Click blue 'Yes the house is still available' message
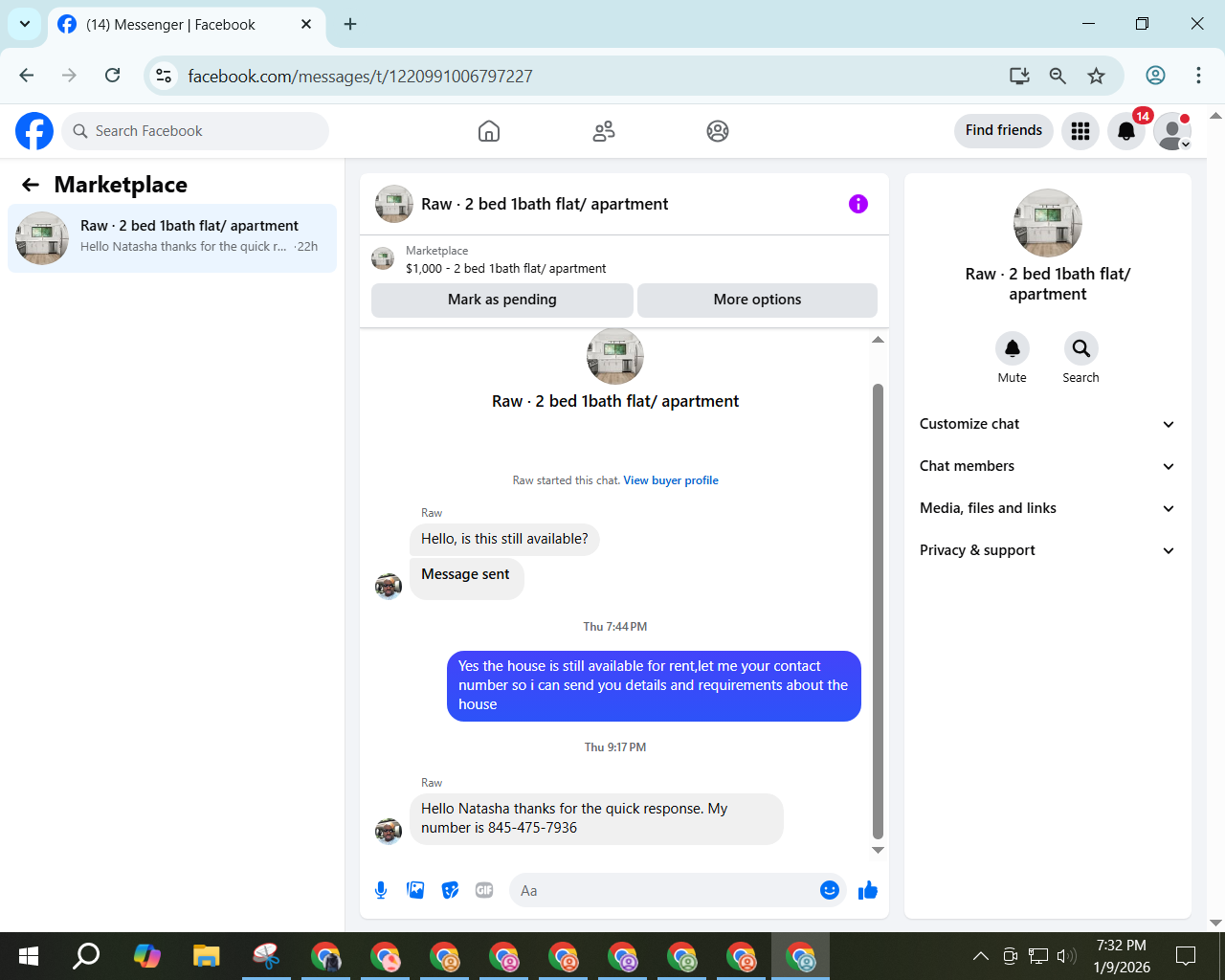The height and width of the screenshot is (980, 1225). coord(654,686)
